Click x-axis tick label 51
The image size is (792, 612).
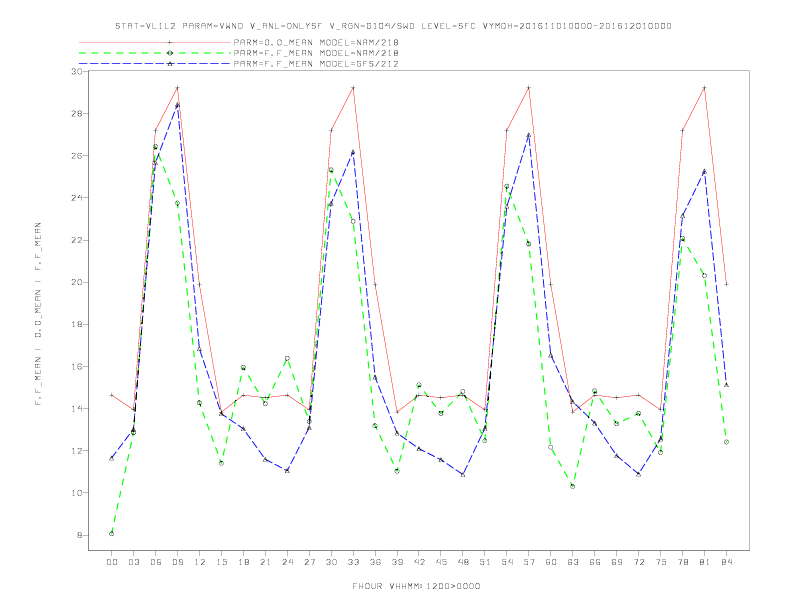[x=485, y=562]
